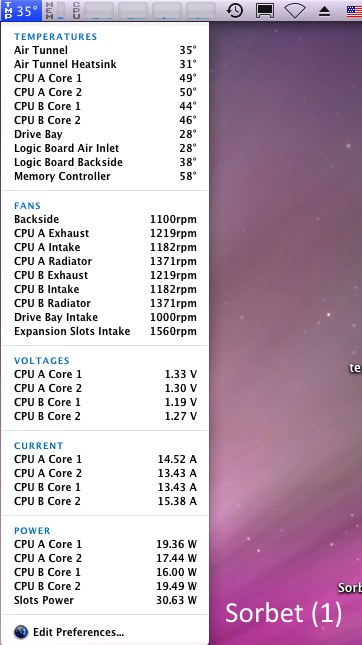Select Expansion Slots Intake 1560rpm row
362x645 pixels.
point(105,331)
